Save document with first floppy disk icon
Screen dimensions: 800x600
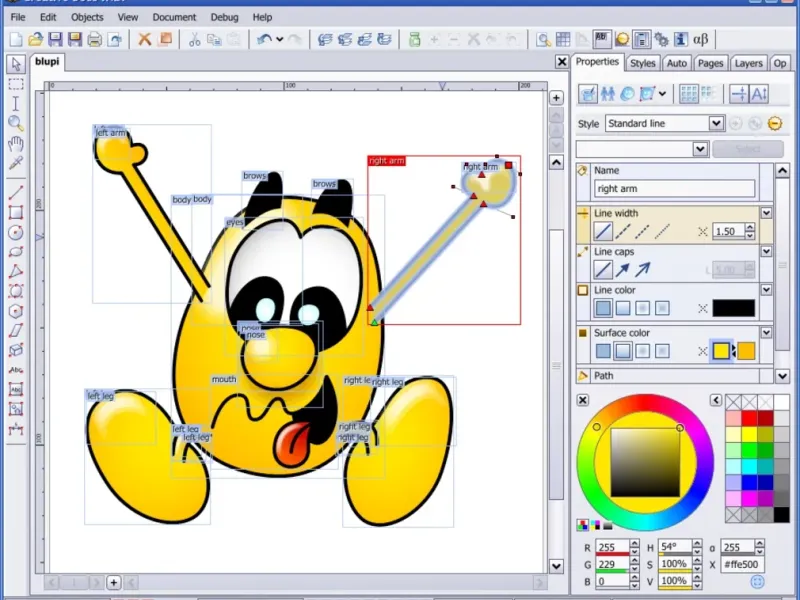coord(55,39)
